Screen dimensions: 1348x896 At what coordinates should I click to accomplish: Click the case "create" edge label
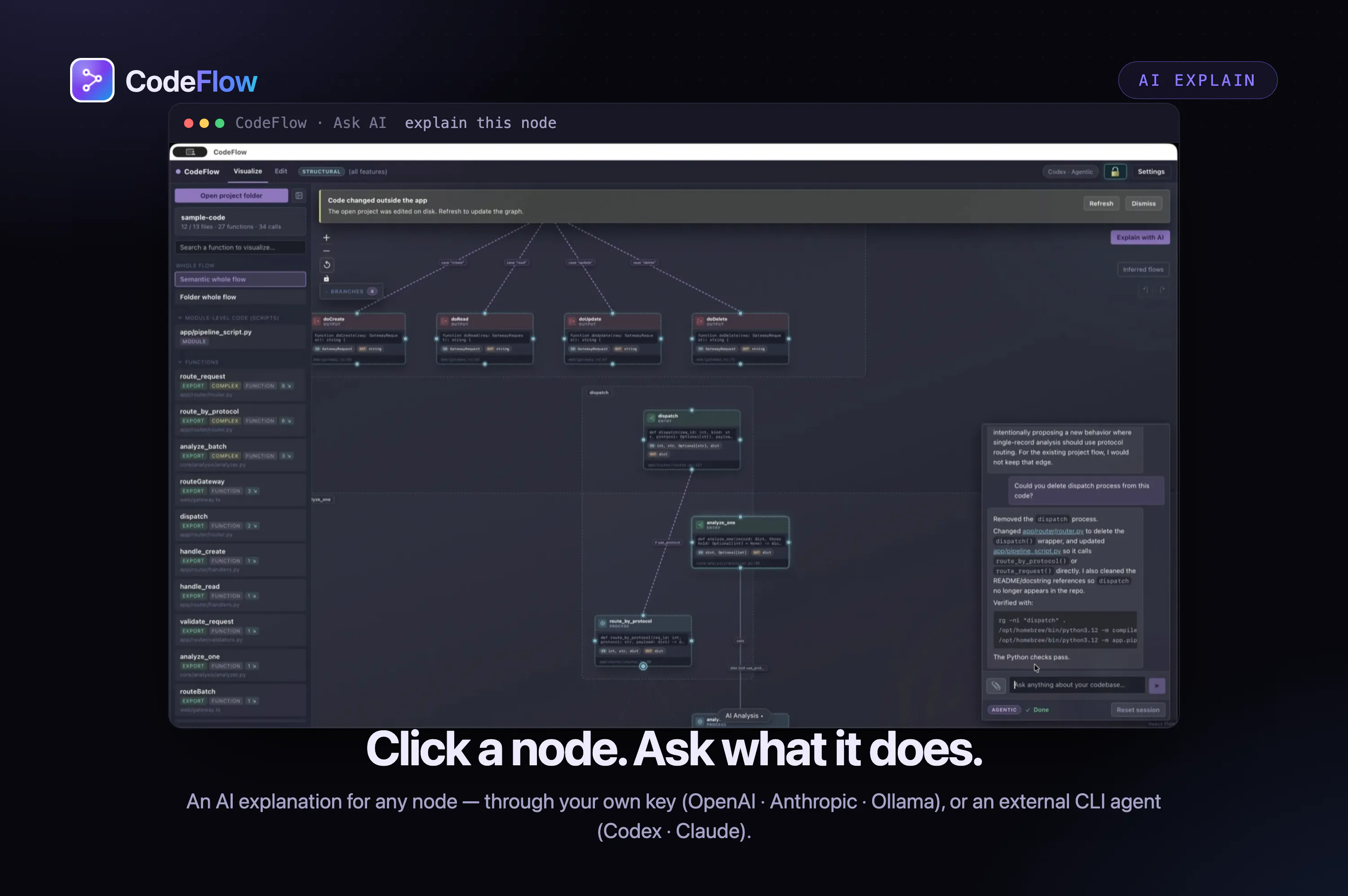453,262
